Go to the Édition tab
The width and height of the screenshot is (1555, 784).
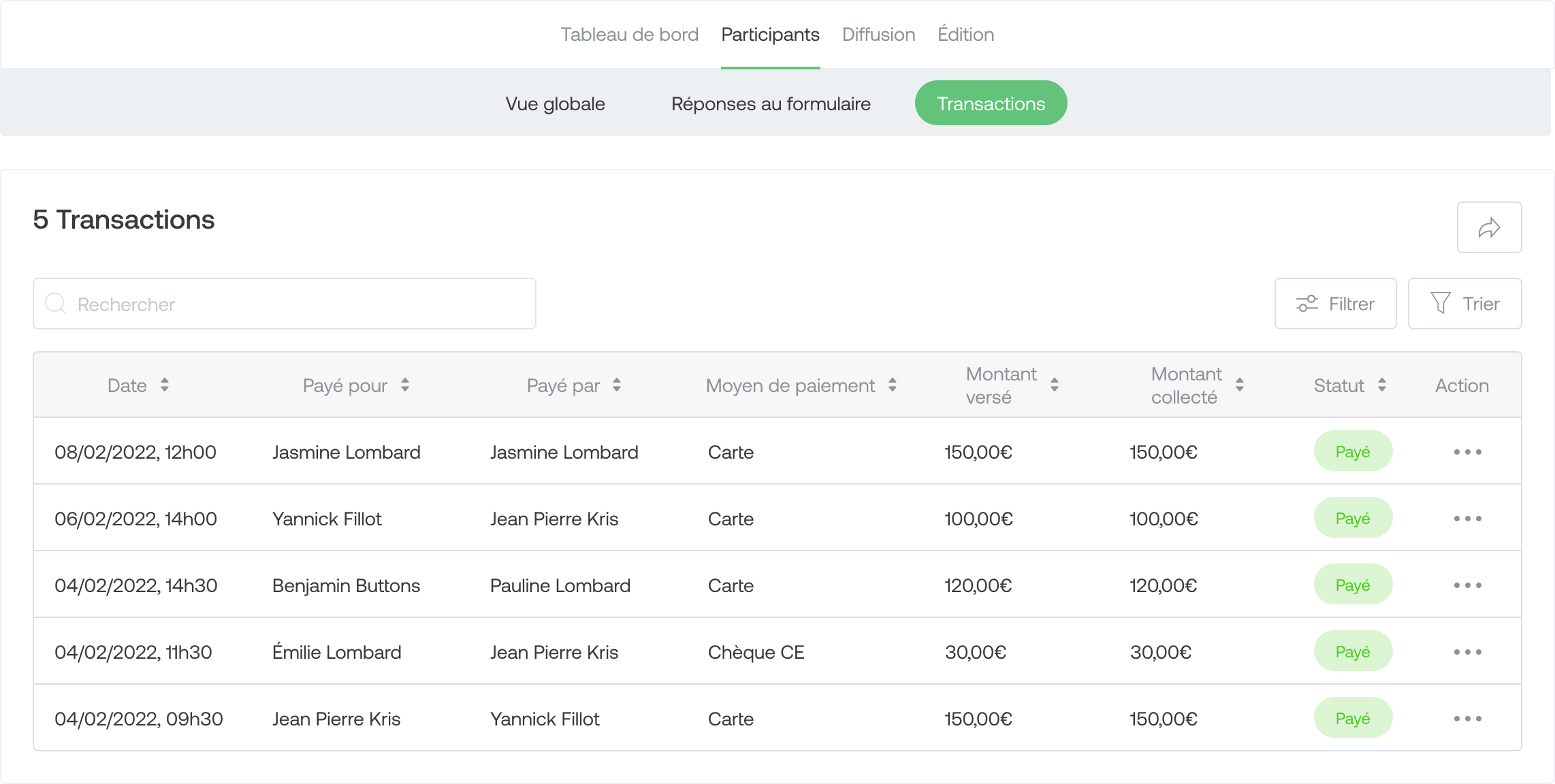[965, 35]
